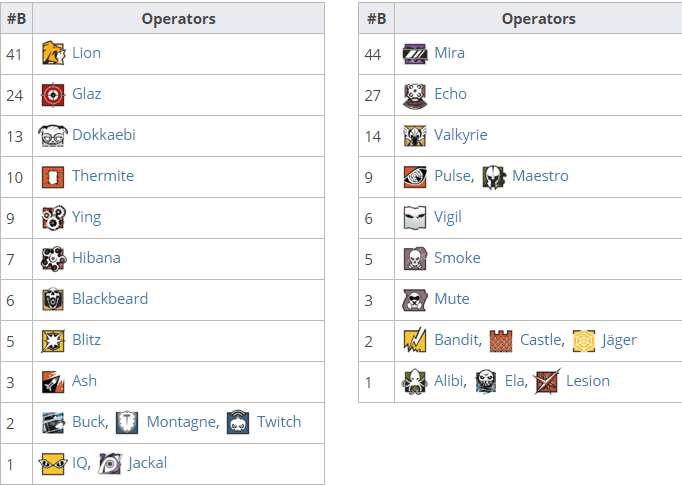Click the Castle red wall icon
Viewport: 682px width, 486px height.
pos(501,341)
